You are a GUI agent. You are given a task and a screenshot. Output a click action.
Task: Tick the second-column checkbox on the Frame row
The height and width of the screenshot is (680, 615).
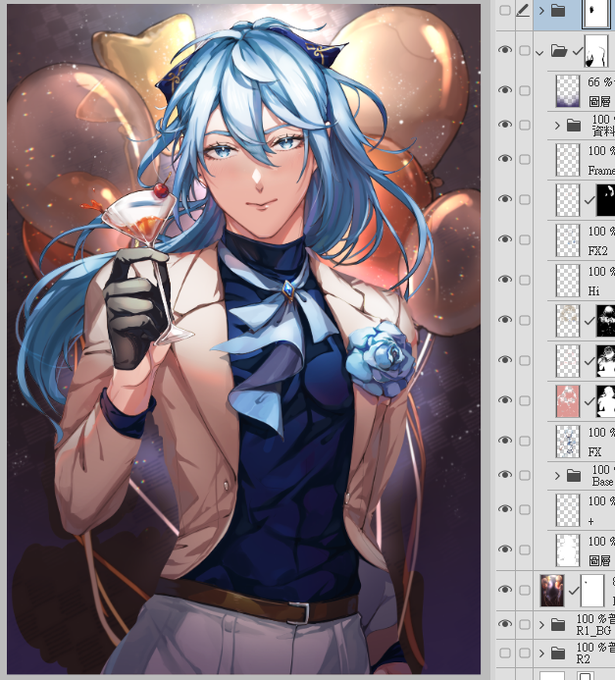525,160
